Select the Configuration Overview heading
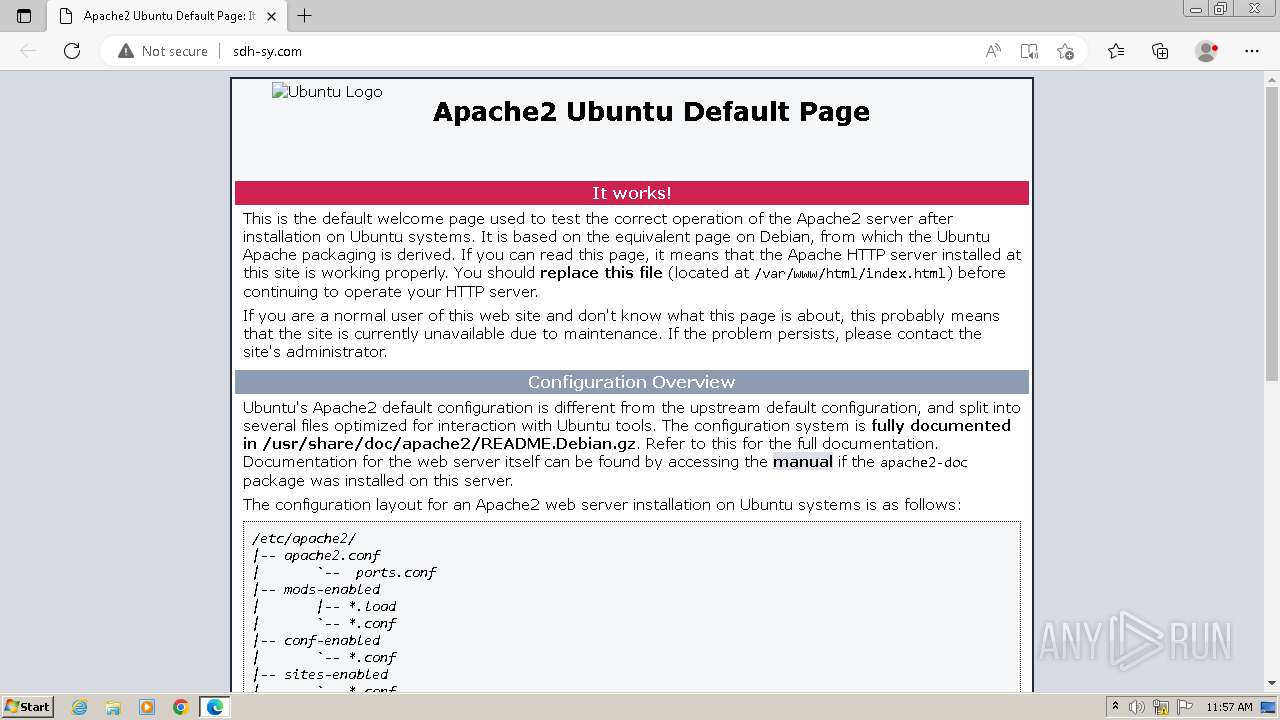This screenshot has width=1280, height=720. [x=632, y=382]
